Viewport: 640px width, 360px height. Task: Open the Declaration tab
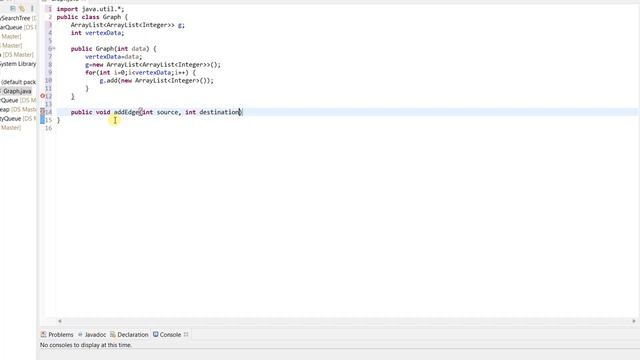click(129, 334)
